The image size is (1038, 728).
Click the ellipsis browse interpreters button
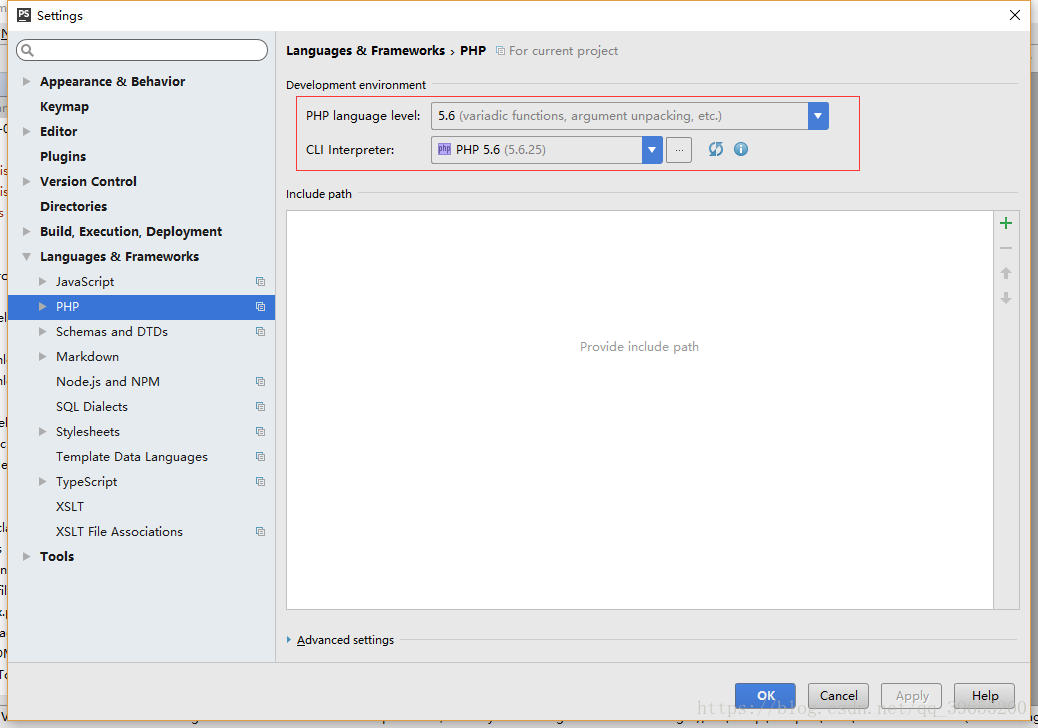coord(679,150)
